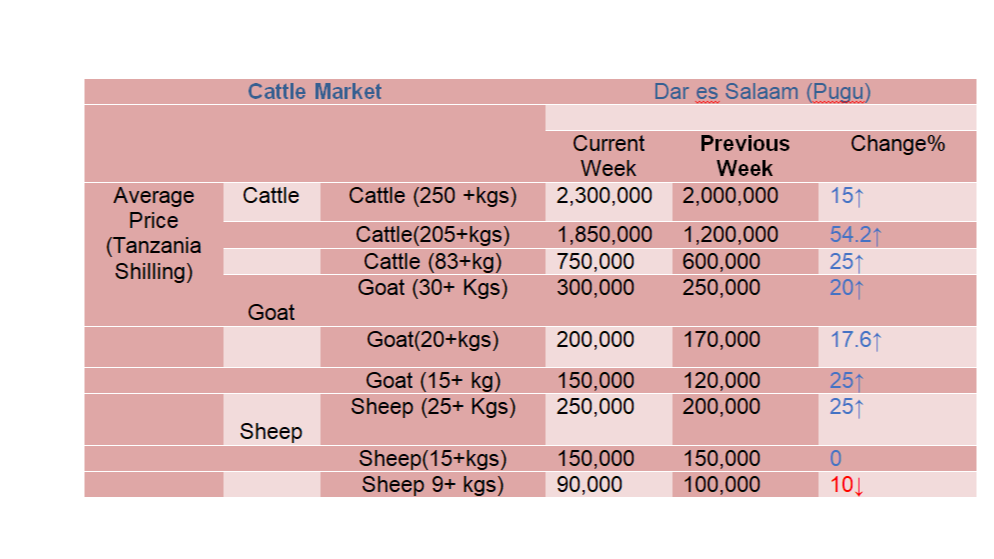Click the zero change value for Sheep(15+kgs)
This screenshot has width=994, height=559.
(836, 459)
